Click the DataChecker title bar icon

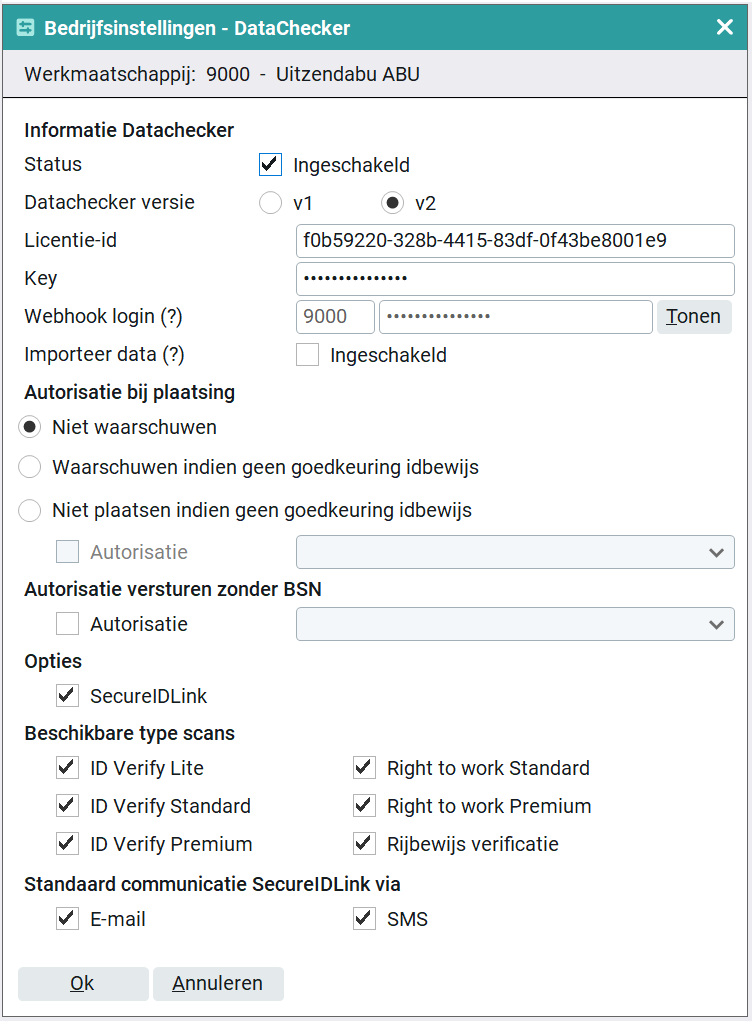(26, 28)
